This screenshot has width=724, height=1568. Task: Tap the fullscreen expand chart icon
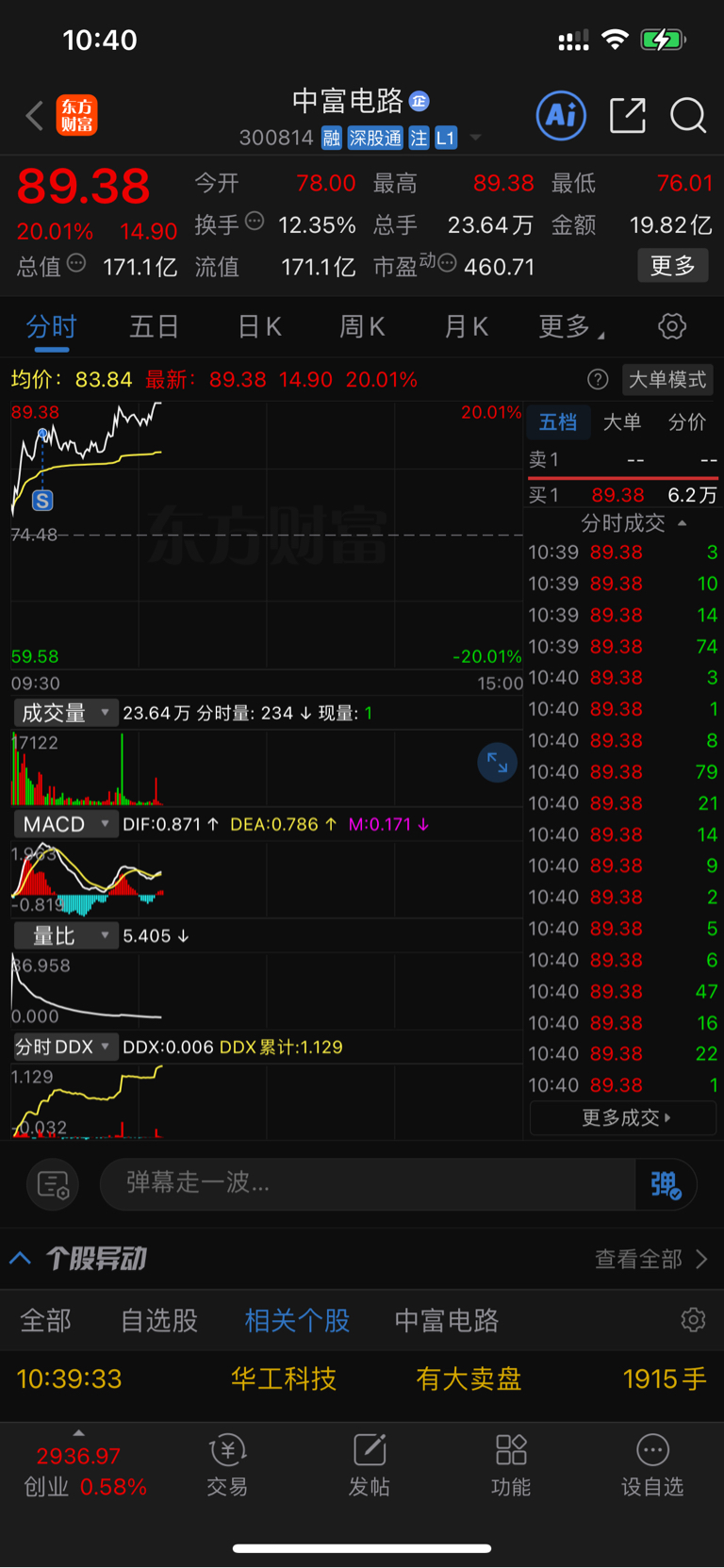498,763
